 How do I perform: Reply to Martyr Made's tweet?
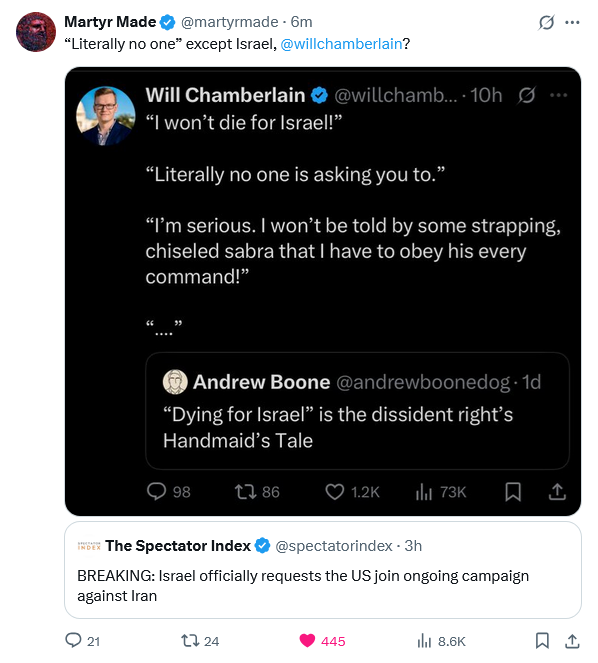click(x=74, y=640)
